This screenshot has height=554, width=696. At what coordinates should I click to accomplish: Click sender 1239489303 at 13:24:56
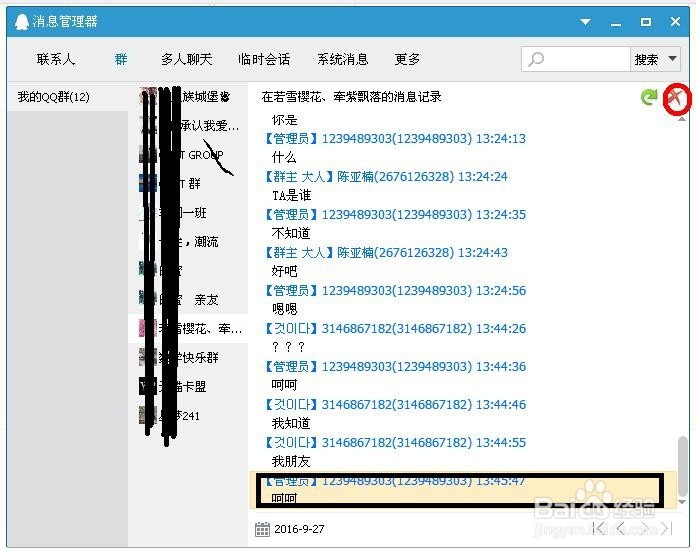395,290
